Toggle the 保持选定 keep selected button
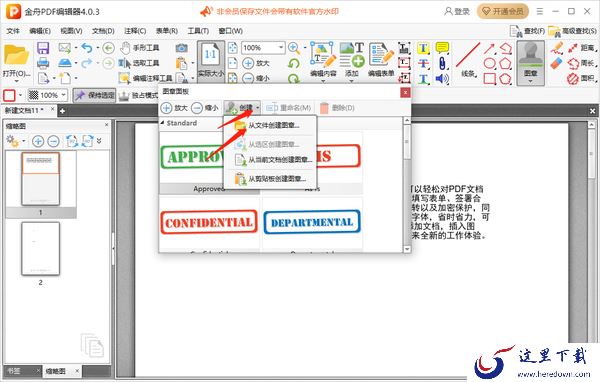 pyautogui.click(x=95, y=95)
